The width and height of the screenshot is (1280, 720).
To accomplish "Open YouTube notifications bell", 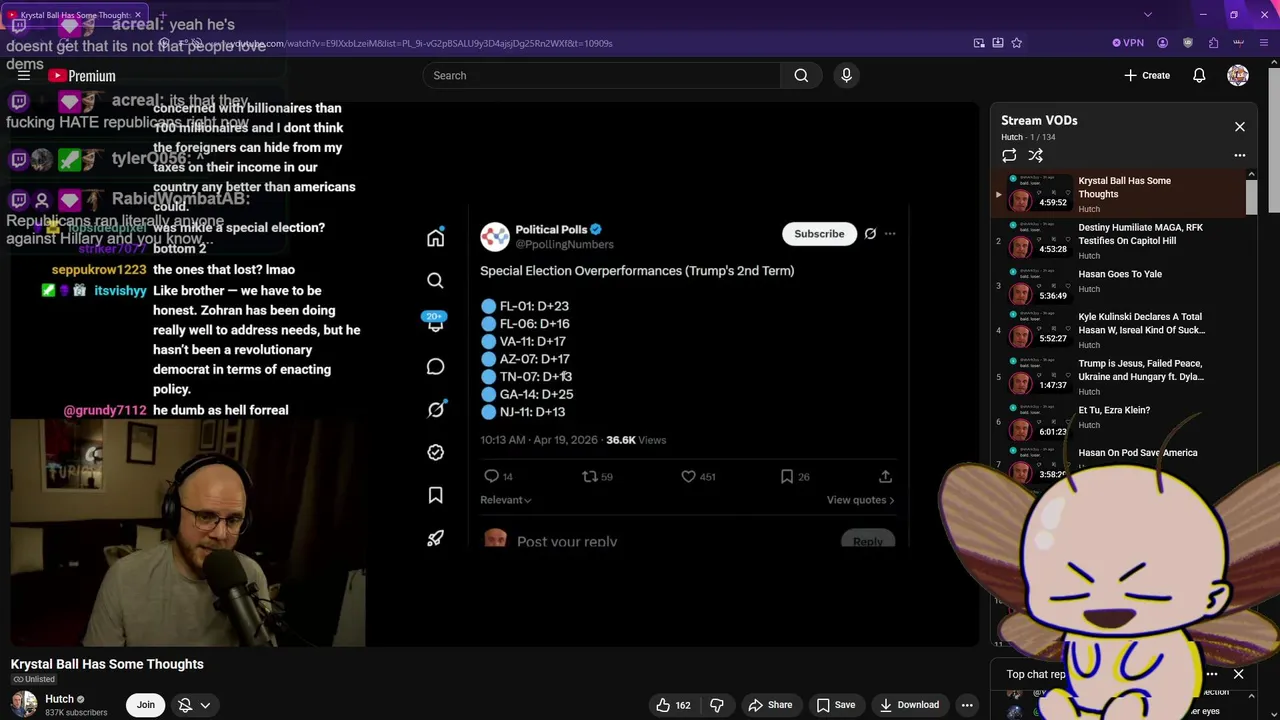I will (x=1199, y=76).
